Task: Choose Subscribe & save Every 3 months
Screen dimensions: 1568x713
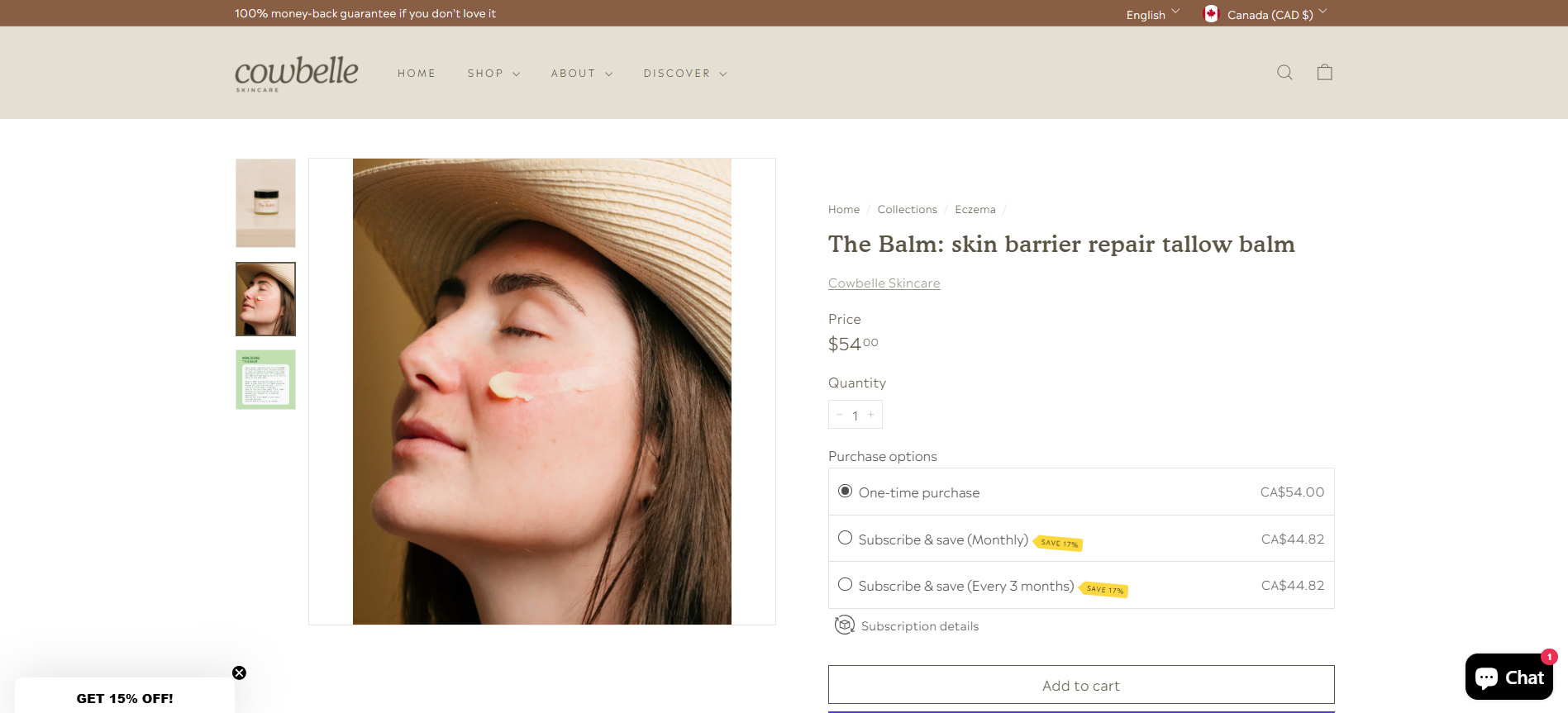Action: (x=845, y=585)
